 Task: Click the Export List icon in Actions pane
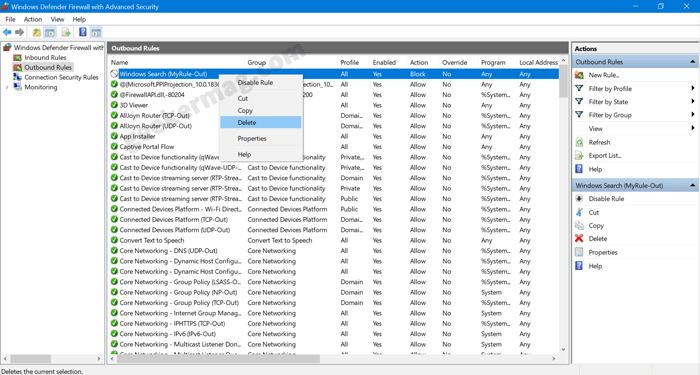pyautogui.click(x=579, y=155)
